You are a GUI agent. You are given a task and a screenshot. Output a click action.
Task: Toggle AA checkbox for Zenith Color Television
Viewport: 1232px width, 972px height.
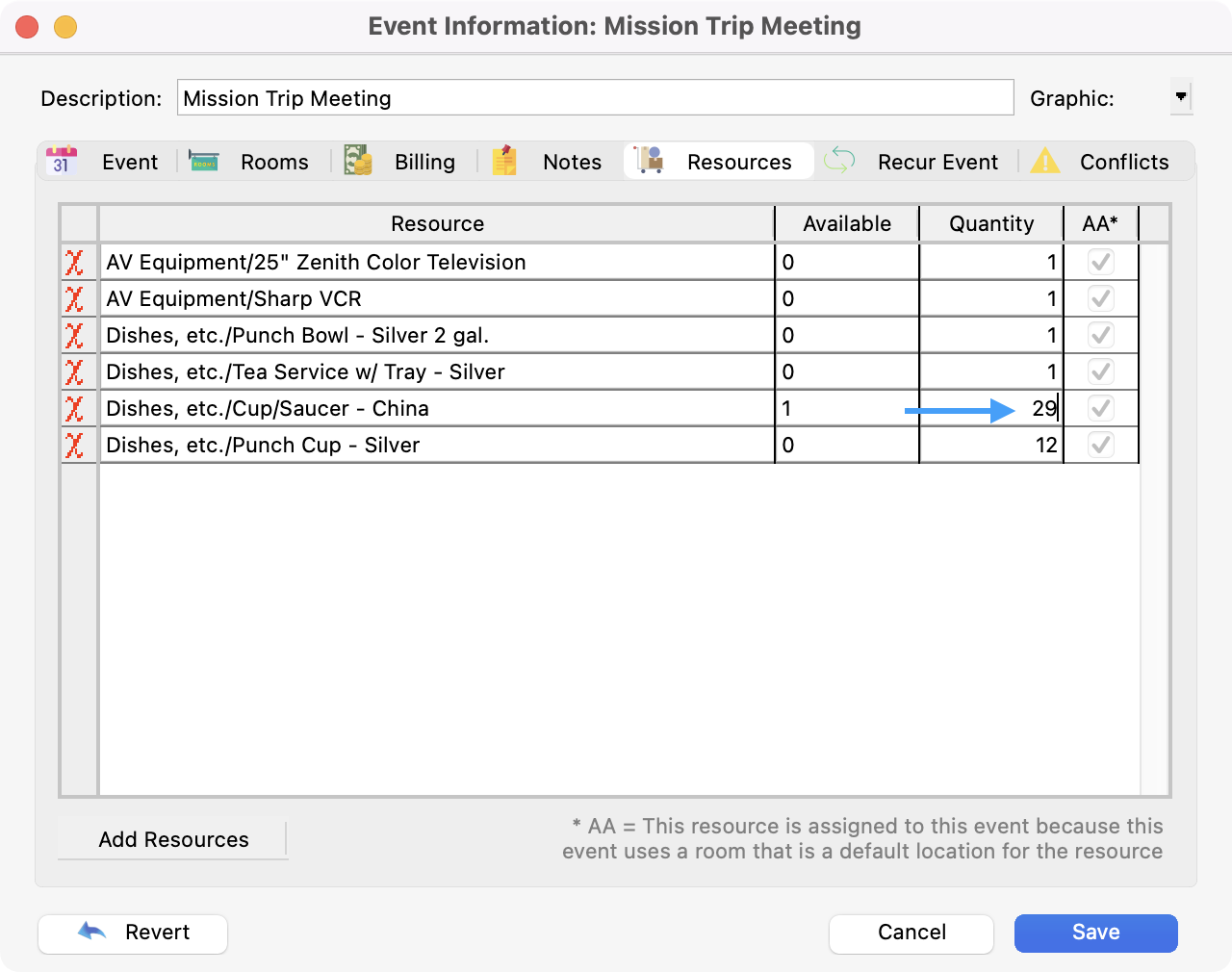tap(1100, 262)
